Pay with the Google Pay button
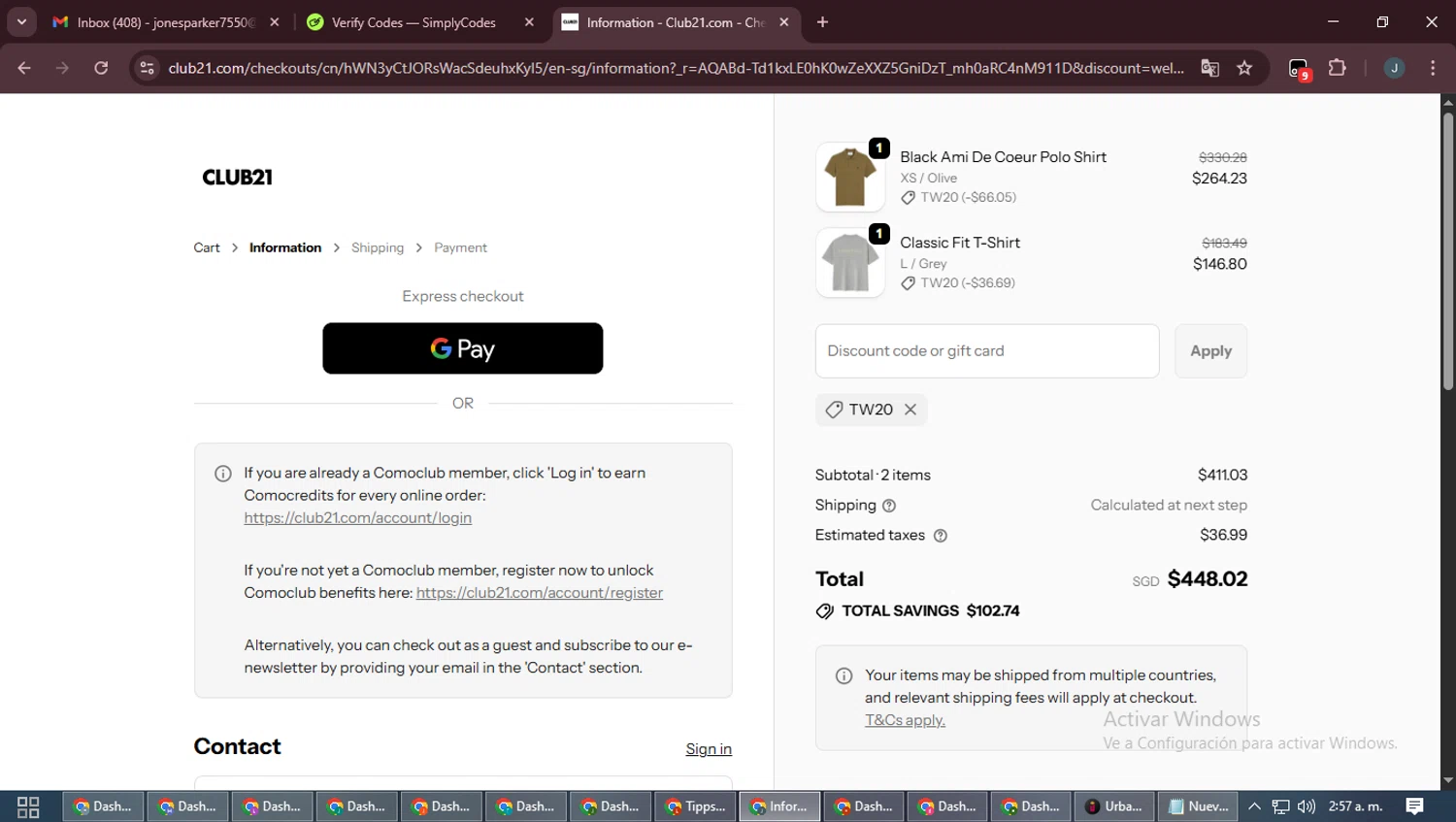The image size is (1456, 822). [x=463, y=348]
